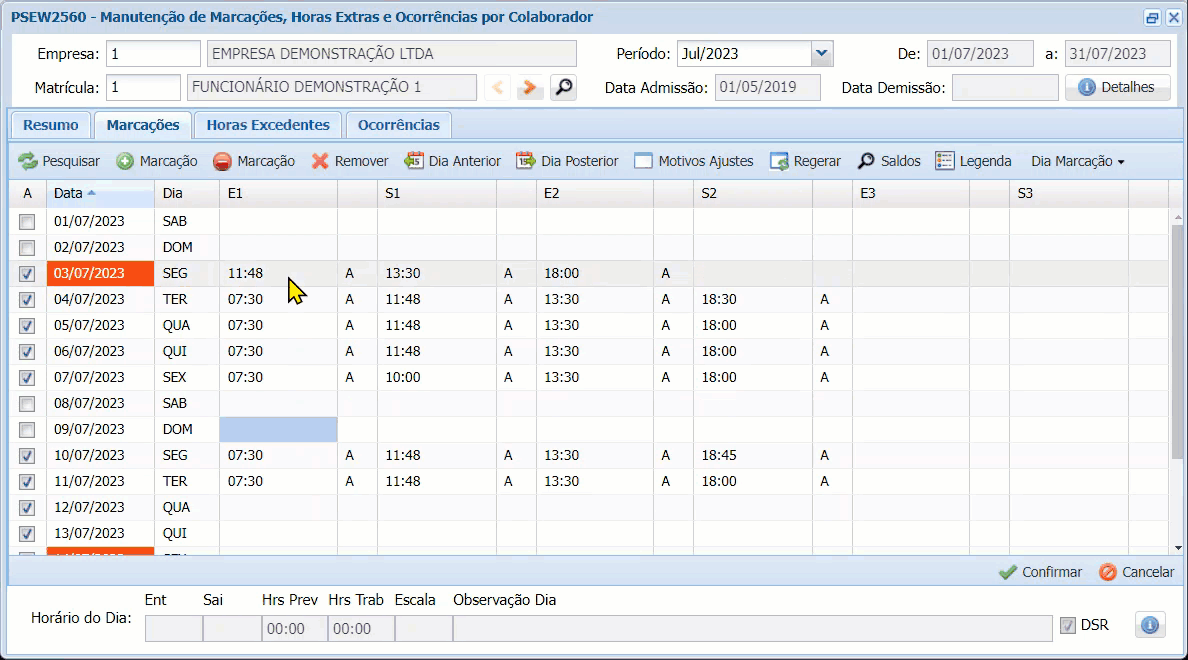Toggle checkbox for 08/07/2023 row

click(x=27, y=403)
